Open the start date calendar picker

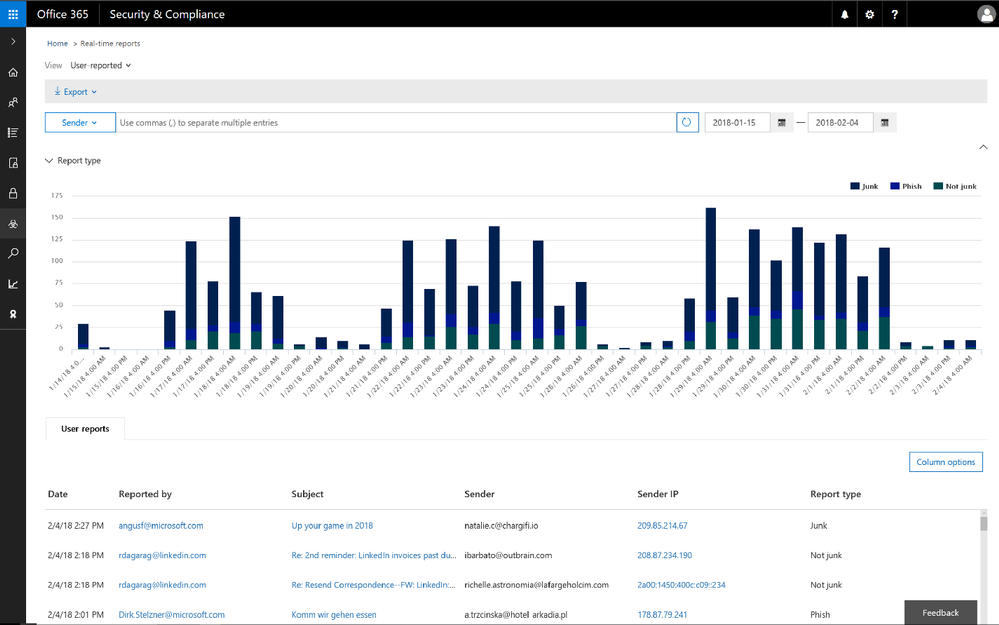(782, 122)
